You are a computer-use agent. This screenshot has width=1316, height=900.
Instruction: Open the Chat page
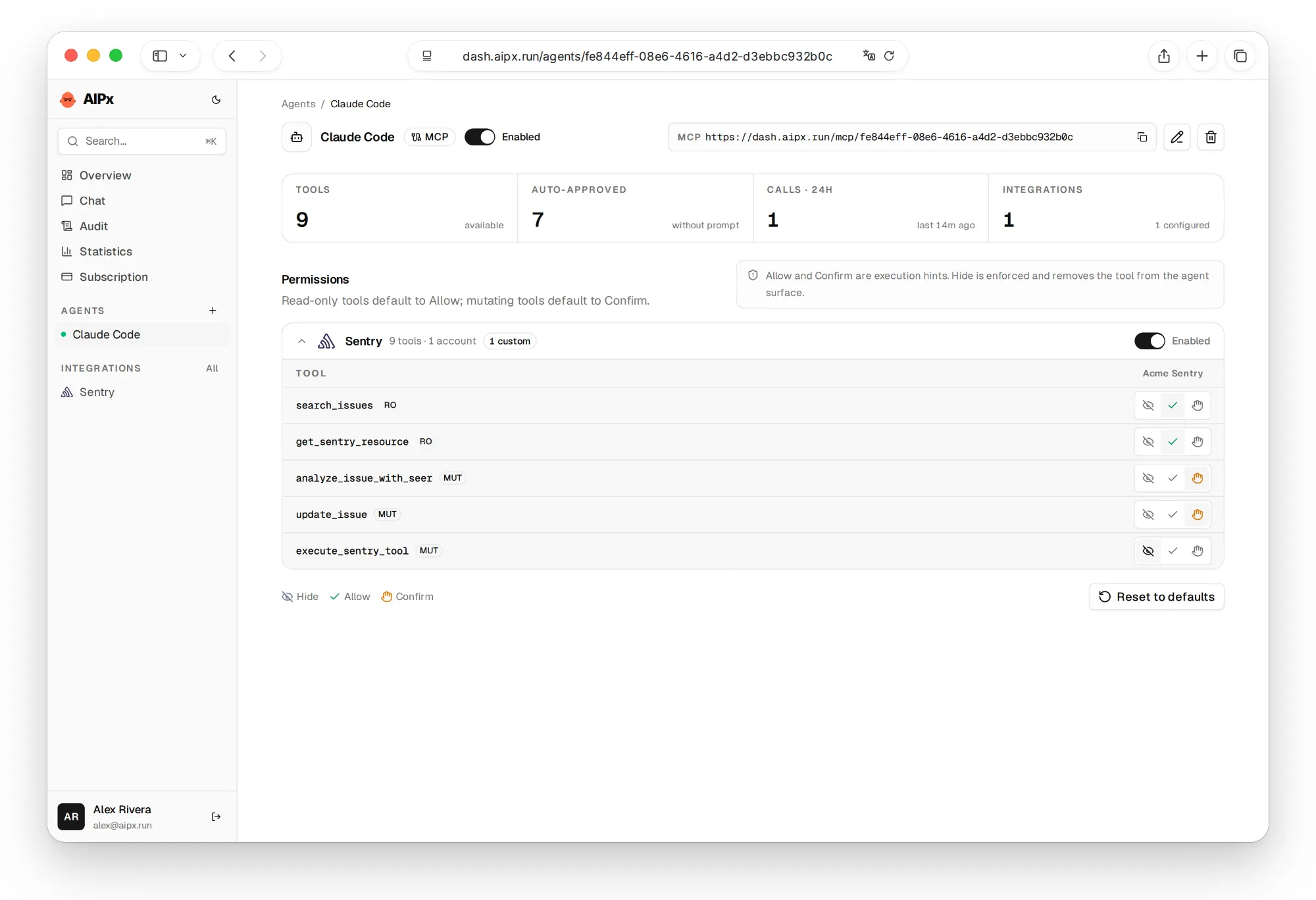142,201
